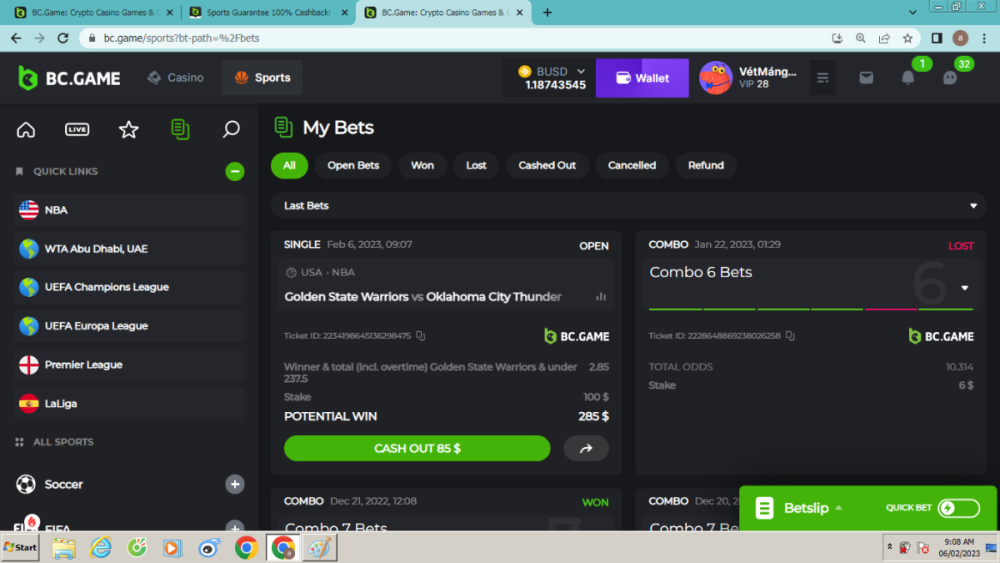Open the chat bubble icon
This screenshot has width=1000, height=563.
950,78
